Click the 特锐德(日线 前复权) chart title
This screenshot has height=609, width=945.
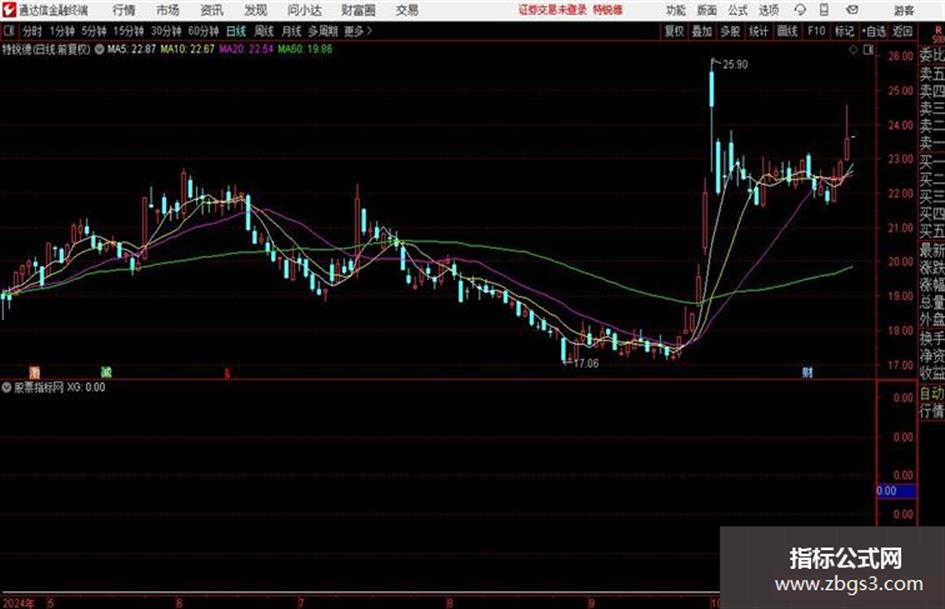point(46,49)
